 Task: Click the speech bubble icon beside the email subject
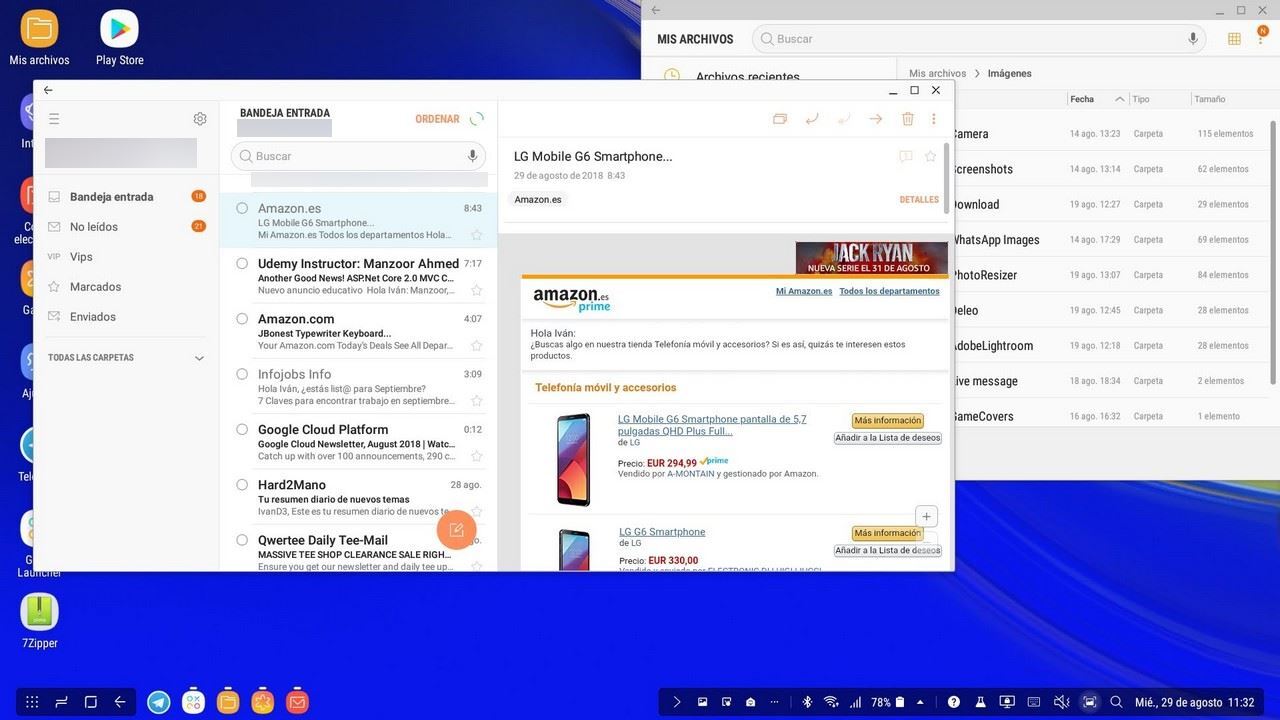pyautogui.click(x=905, y=157)
